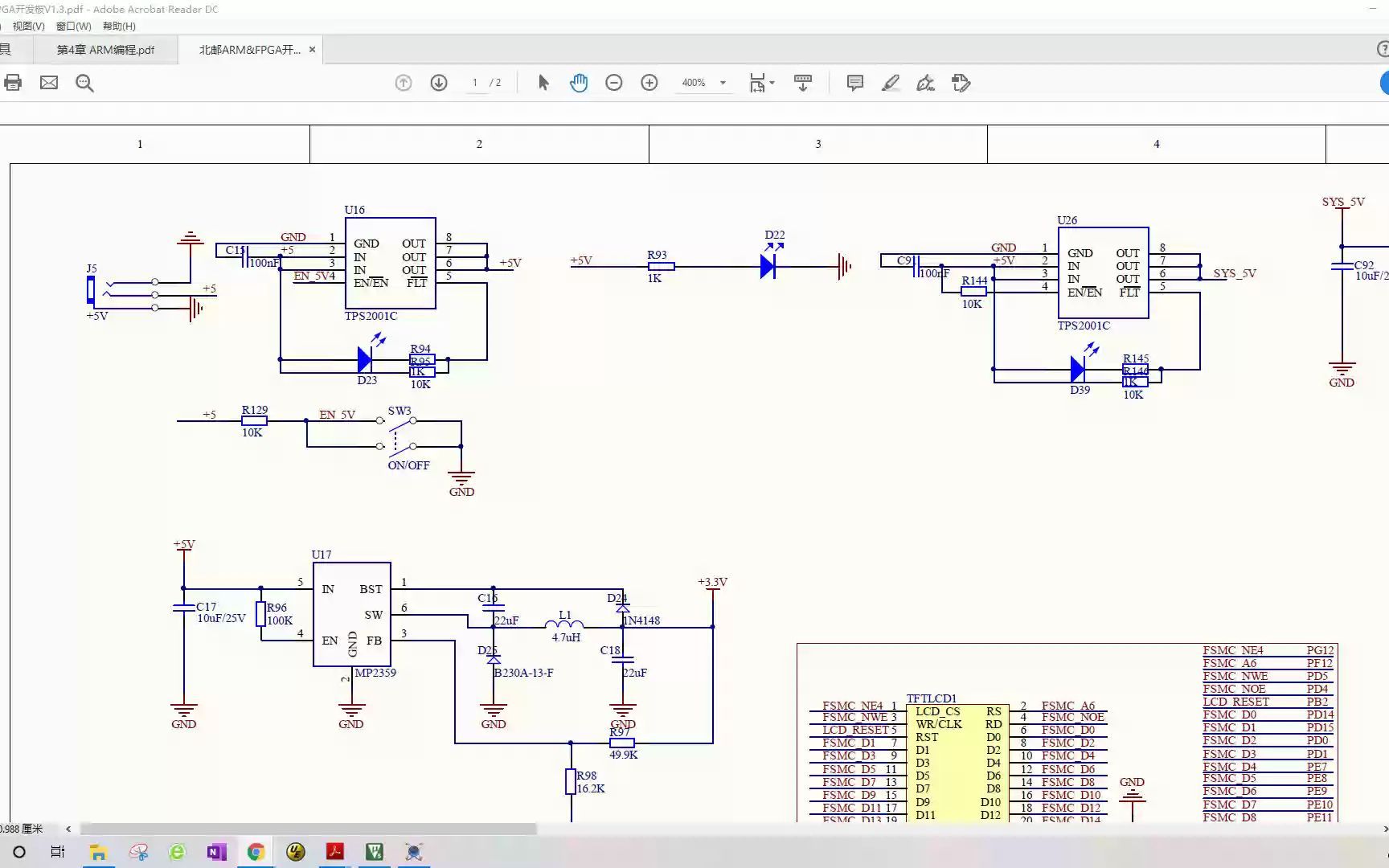This screenshot has width=1389, height=868.
Task: Switch to 第4章 ARM编程.pdf tab
Action: pyautogui.click(x=105, y=50)
